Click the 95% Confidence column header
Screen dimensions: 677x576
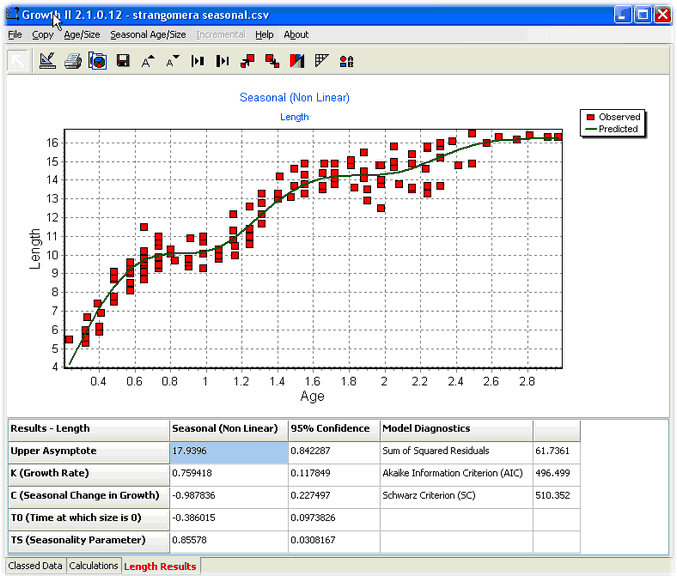334,429
